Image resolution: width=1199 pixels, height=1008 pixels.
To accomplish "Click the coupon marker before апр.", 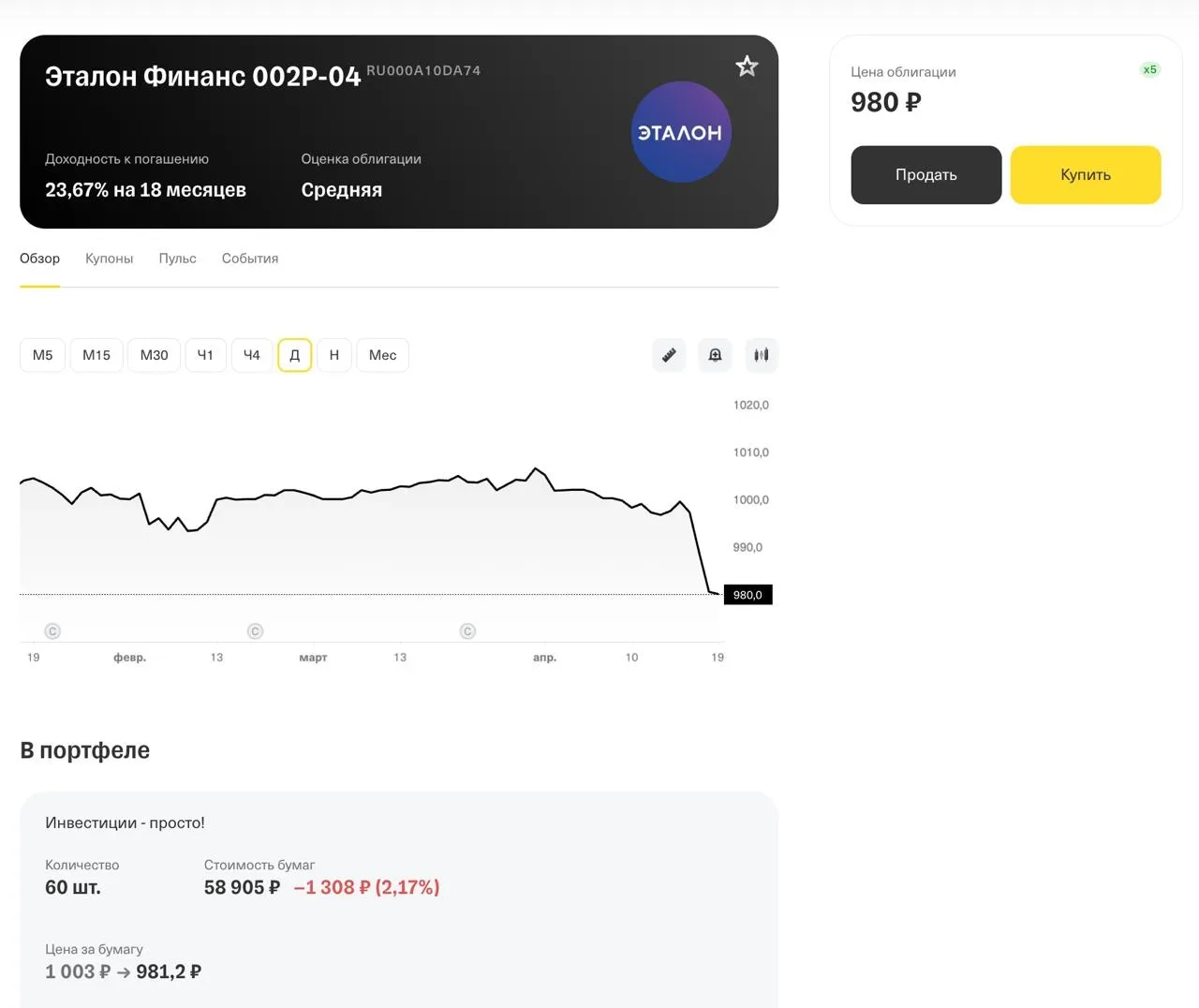I will [x=467, y=631].
